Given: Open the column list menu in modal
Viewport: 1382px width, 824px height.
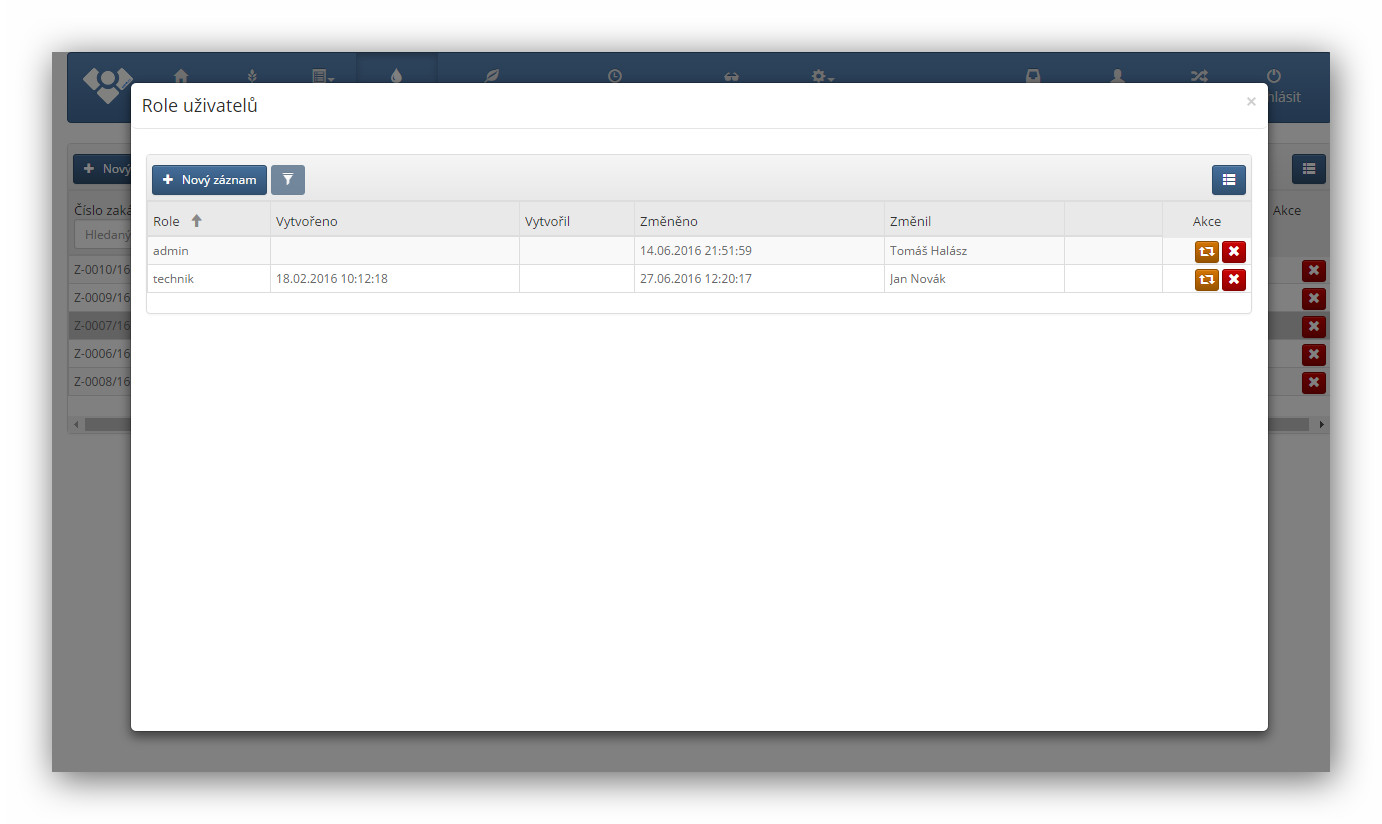Looking at the screenshot, I should 1228,180.
